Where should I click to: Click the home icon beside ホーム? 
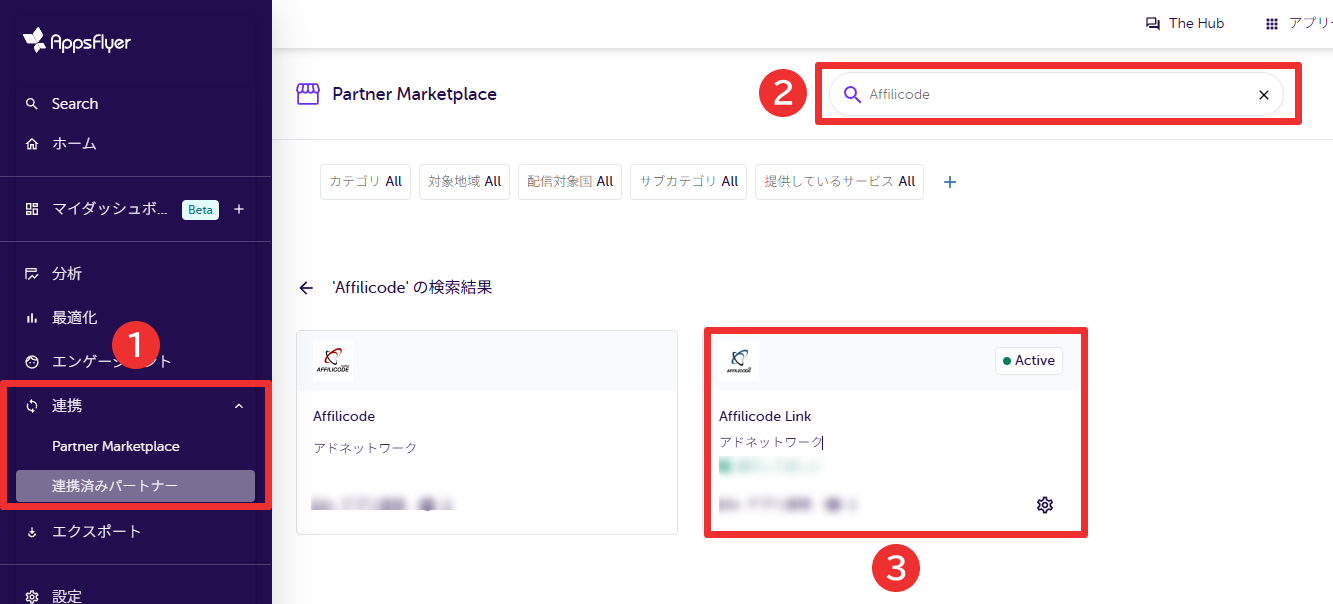[x=32, y=144]
